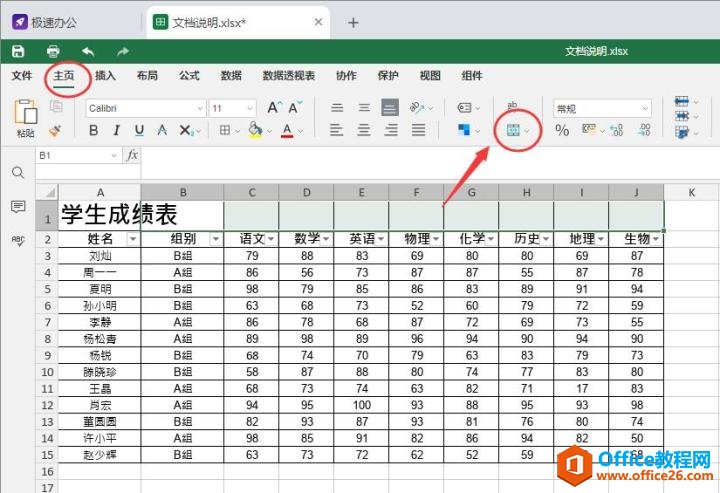Click the wrap text ab icon
Screen dimensions: 720x493
coord(512,107)
